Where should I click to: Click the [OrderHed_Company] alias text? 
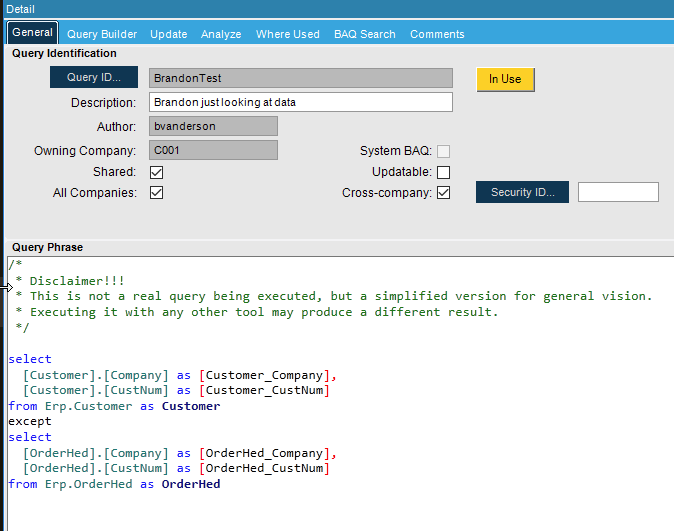point(264,453)
